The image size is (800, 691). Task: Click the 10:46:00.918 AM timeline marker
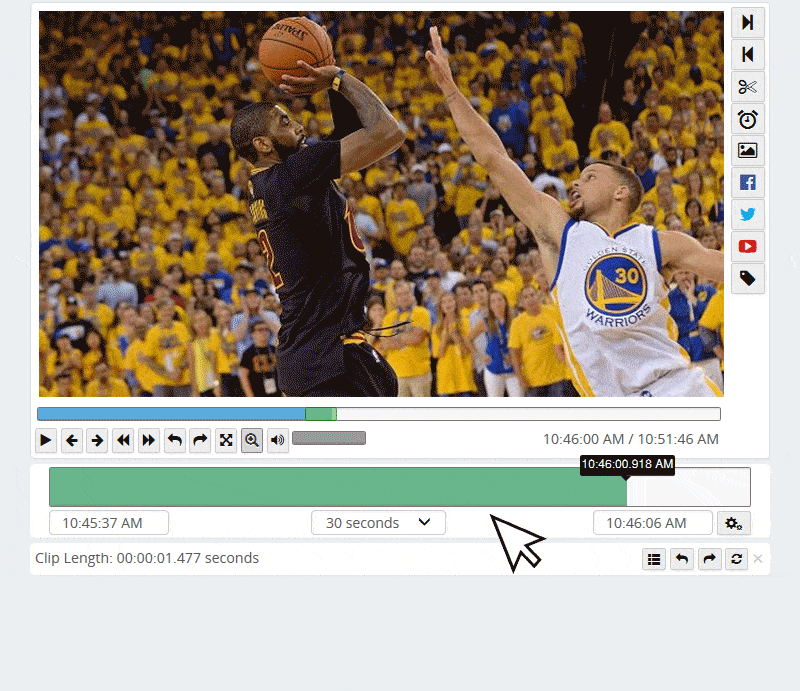627,464
